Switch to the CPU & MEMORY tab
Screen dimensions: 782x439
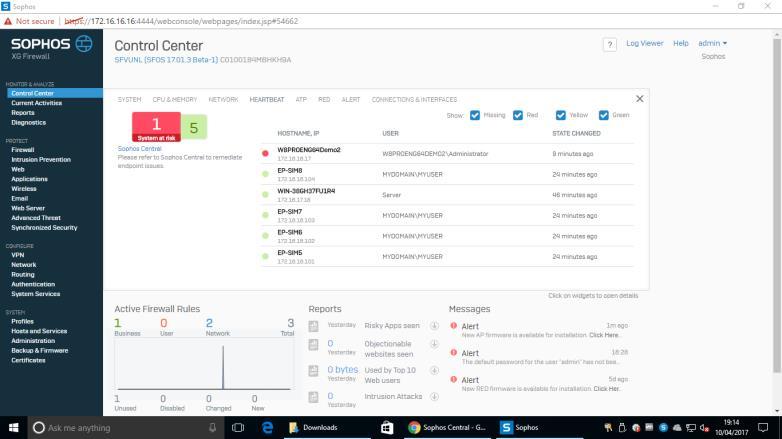click(x=175, y=100)
